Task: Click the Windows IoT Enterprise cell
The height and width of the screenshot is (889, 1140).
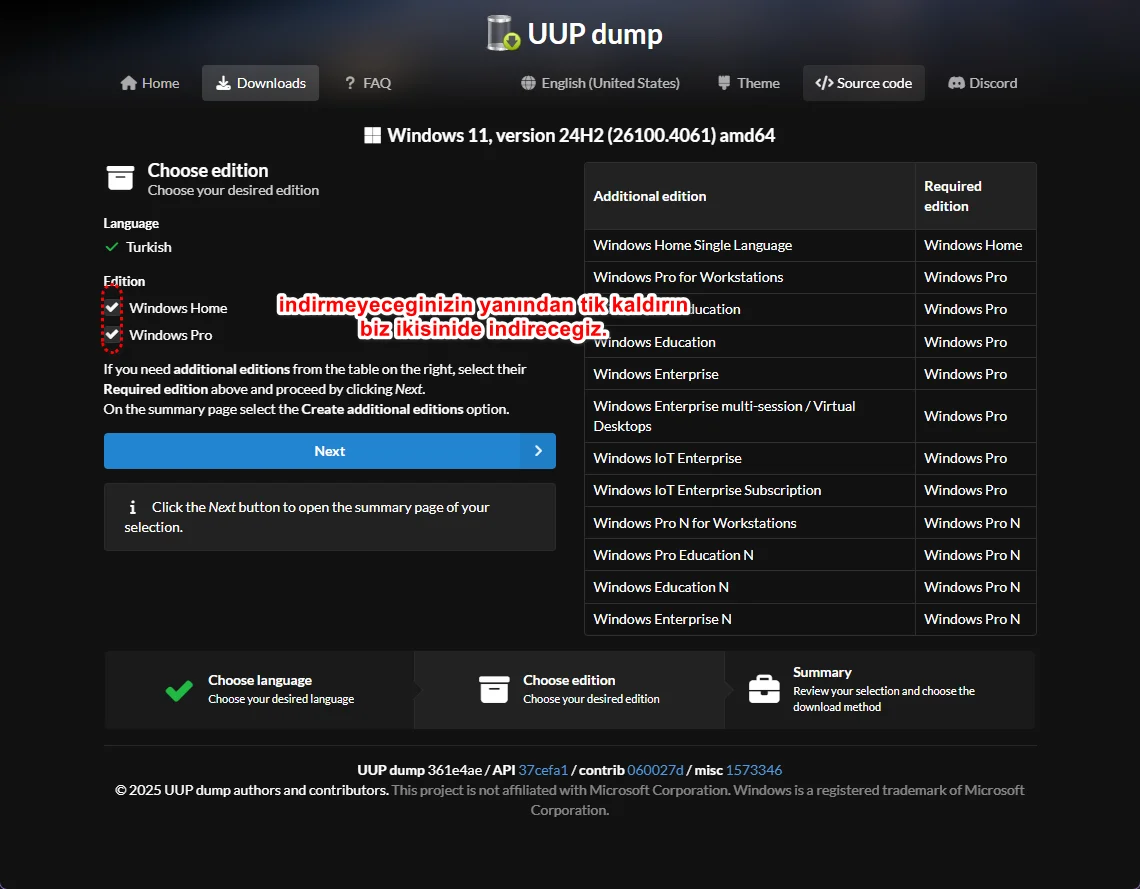Action: point(750,458)
